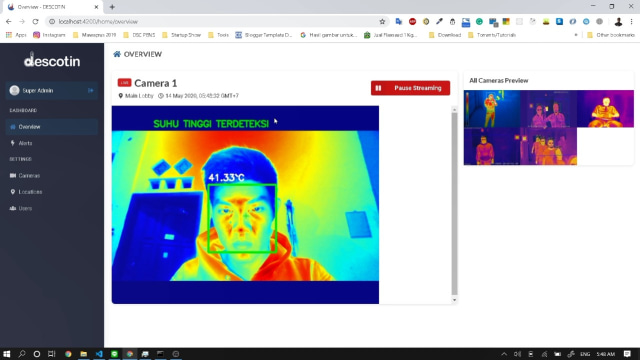This screenshot has height=360, width=640.
Task: Click the LIVE badge
Action: tap(124, 82)
